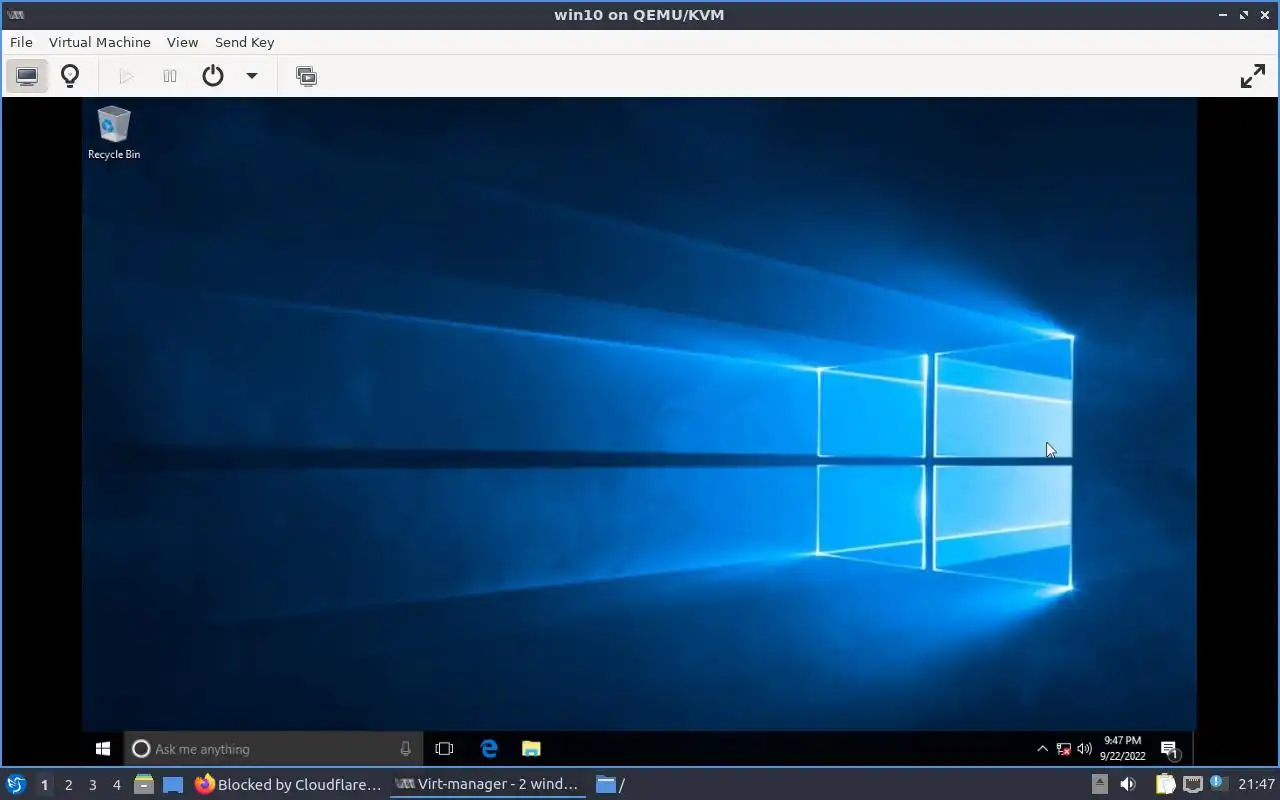The width and height of the screenshot is (1280, 800).
Task: Switch to fullscreen view icon
Action: 1253,76
